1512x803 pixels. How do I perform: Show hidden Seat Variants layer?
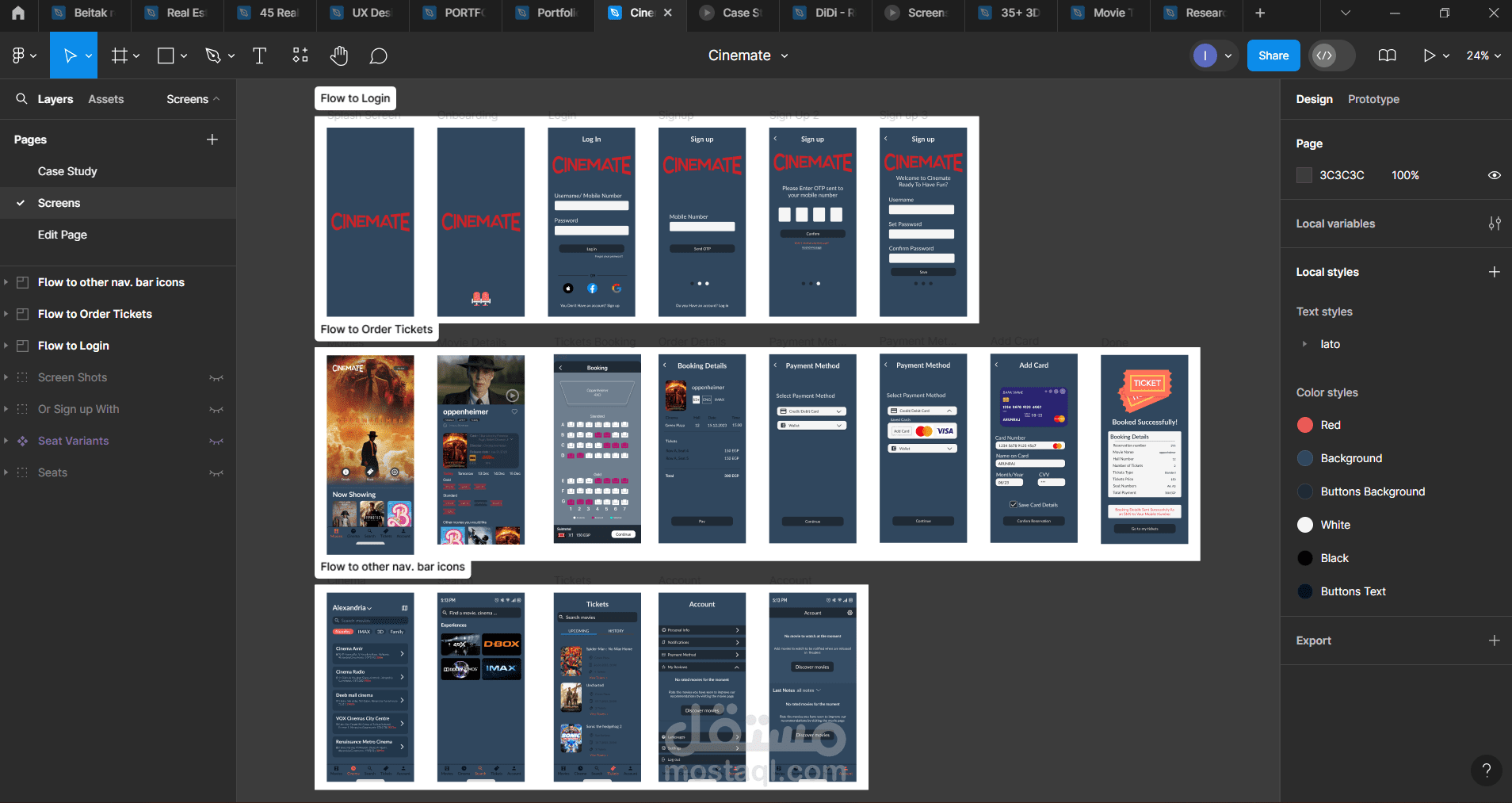216,441
